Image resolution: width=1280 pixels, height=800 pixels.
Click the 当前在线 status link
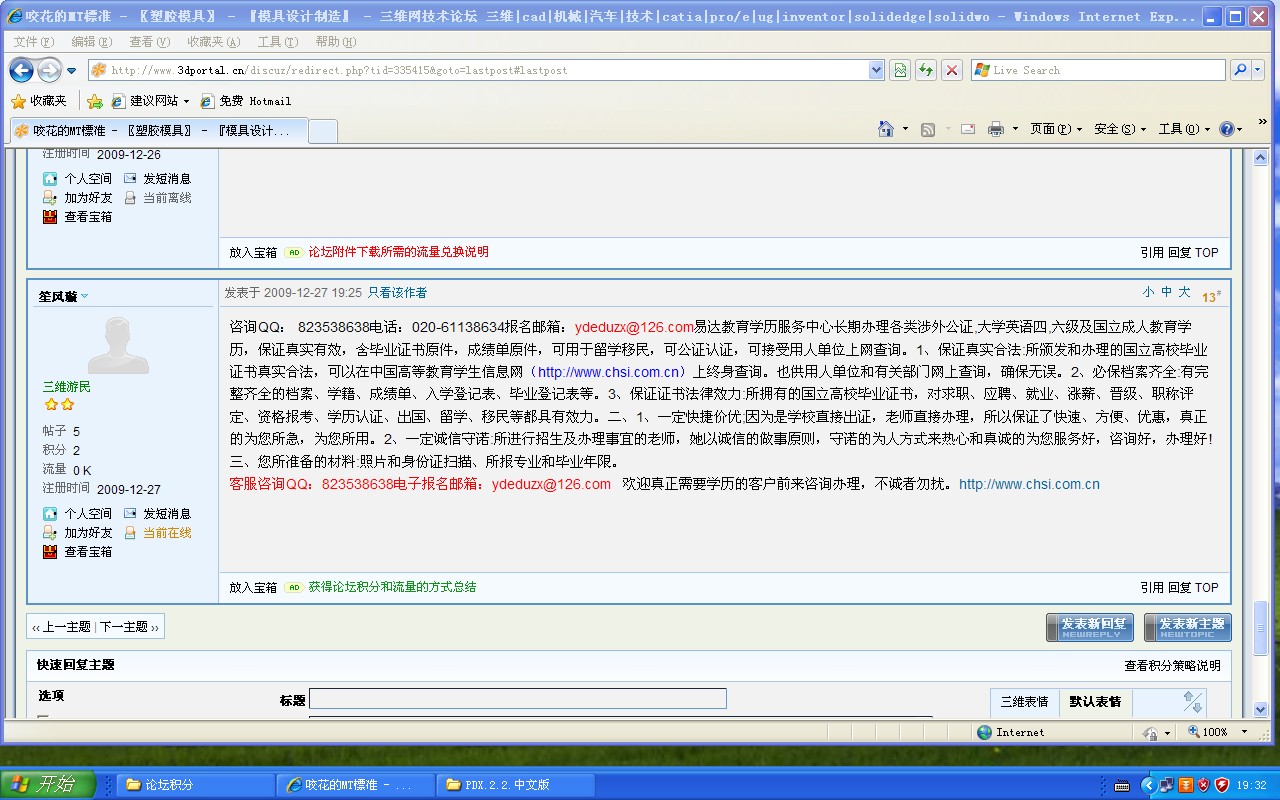(167, 533)
